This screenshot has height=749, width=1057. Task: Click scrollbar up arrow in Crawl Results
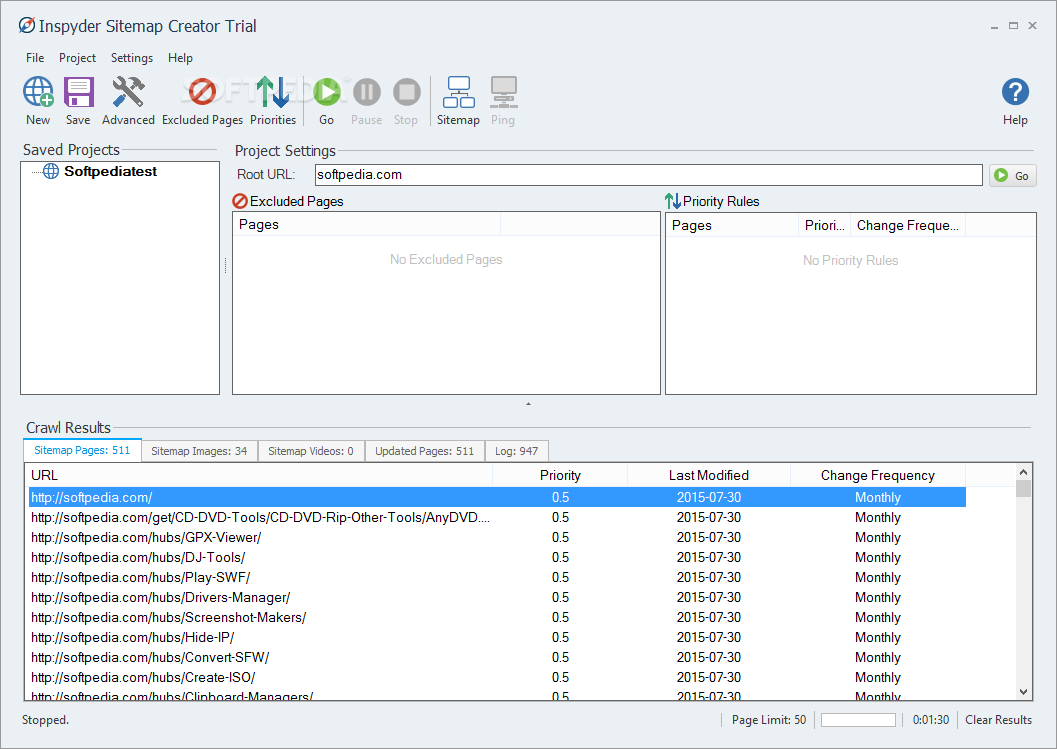coord(1023,472)
